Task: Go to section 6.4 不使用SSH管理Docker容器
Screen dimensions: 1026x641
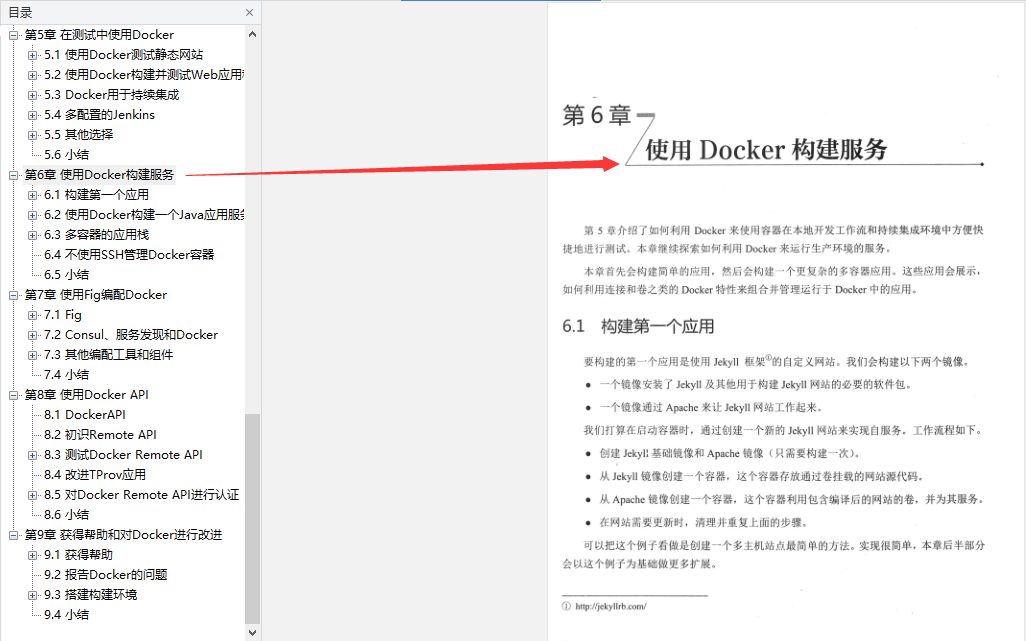Action: pyautogui.click(x=129, y=254)
